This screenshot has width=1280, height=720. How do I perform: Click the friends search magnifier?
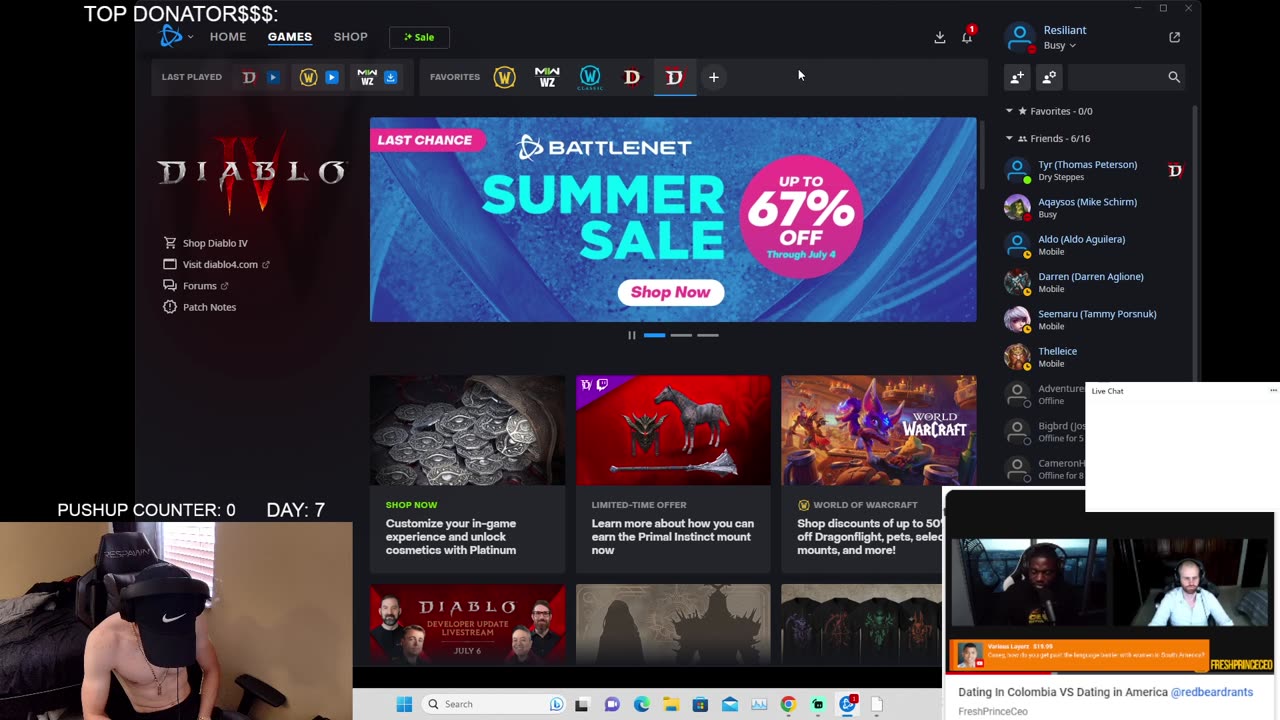click(x=1174, y=77)
